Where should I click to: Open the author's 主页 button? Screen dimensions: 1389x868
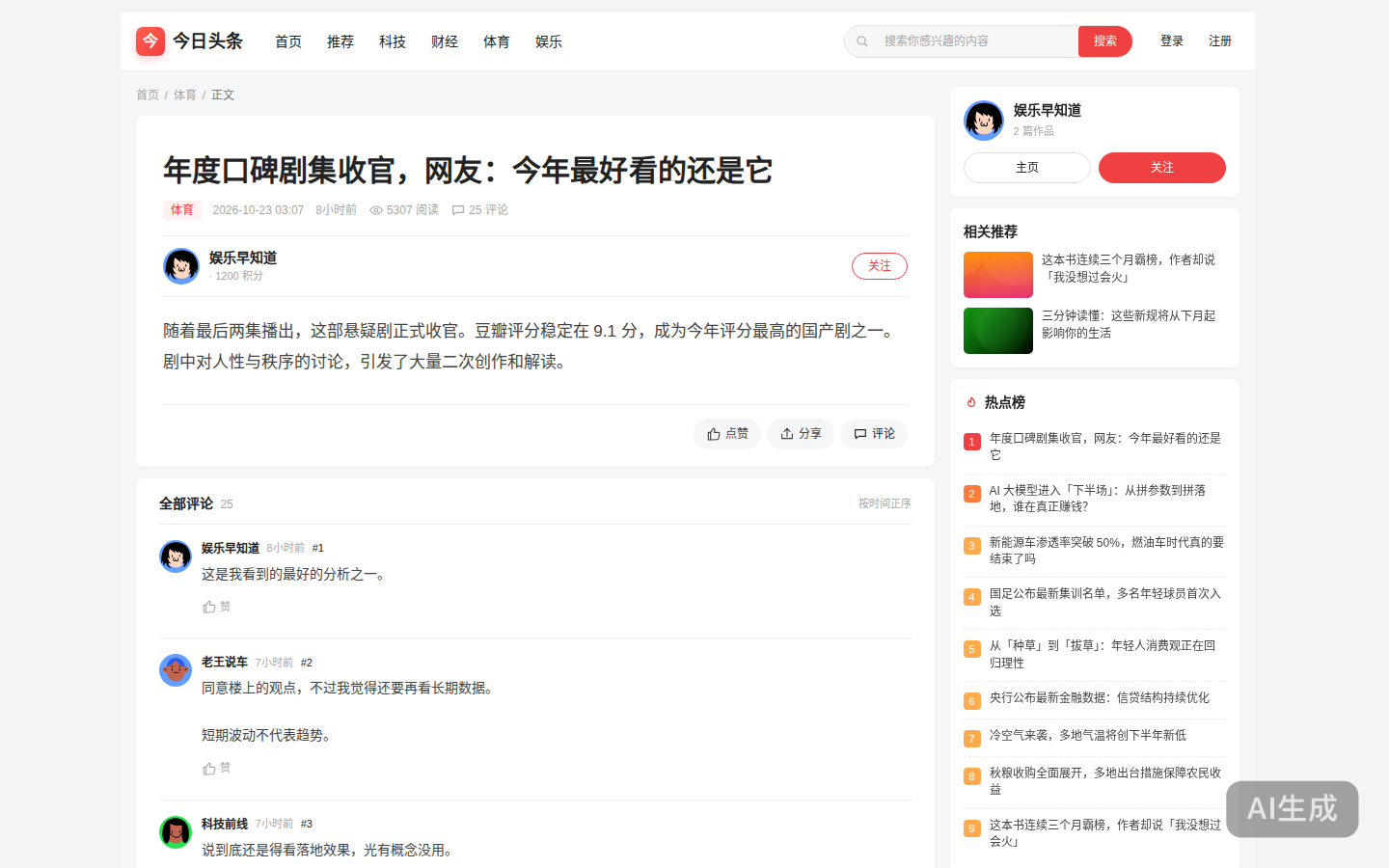point(1027,168)
